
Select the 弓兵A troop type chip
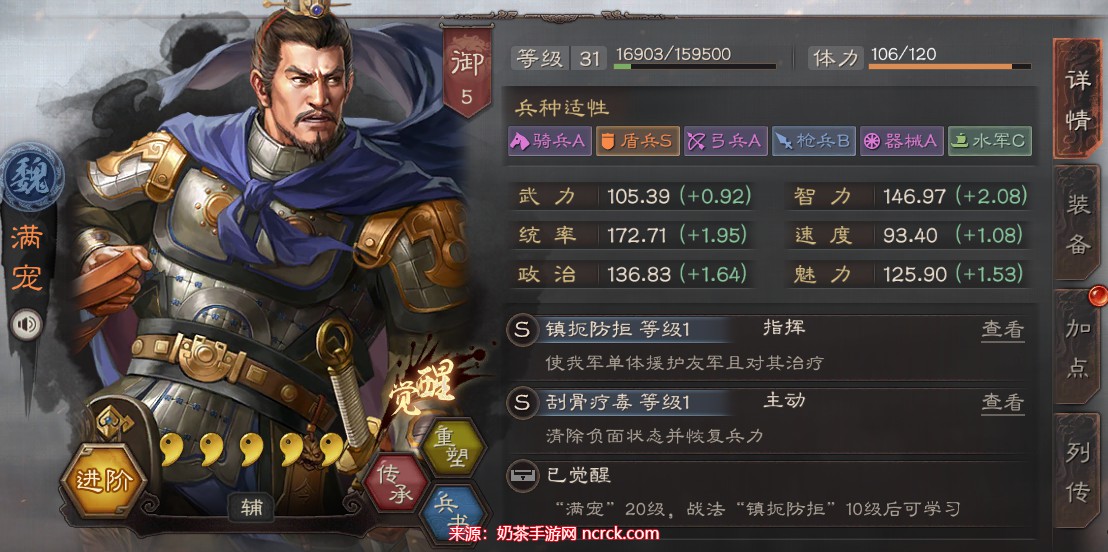[726, 141]
